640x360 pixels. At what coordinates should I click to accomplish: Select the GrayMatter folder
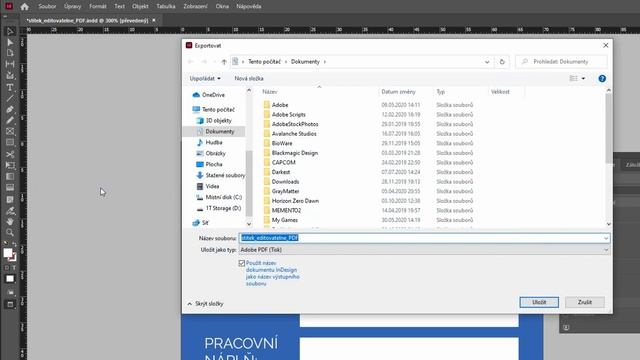tap(285, 191)
